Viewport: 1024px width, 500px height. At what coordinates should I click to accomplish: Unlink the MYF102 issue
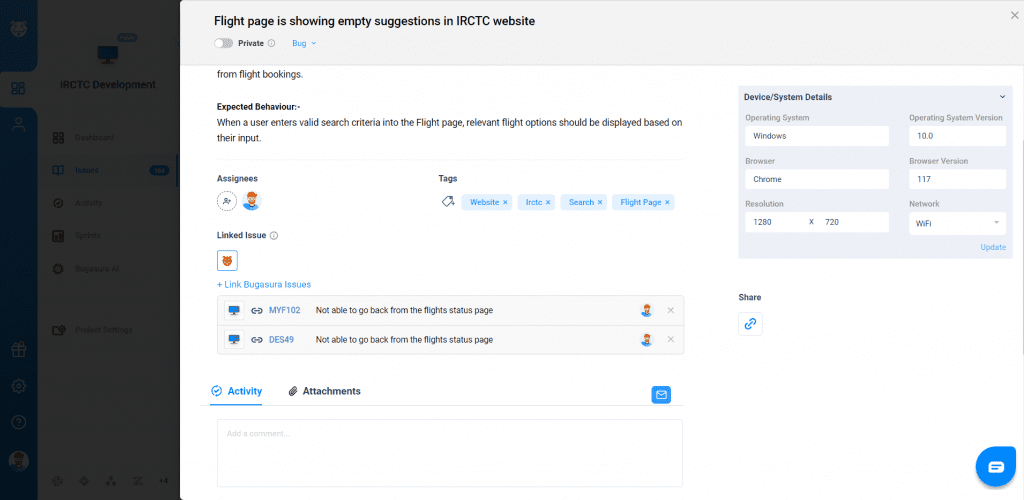tap(671, 310)
